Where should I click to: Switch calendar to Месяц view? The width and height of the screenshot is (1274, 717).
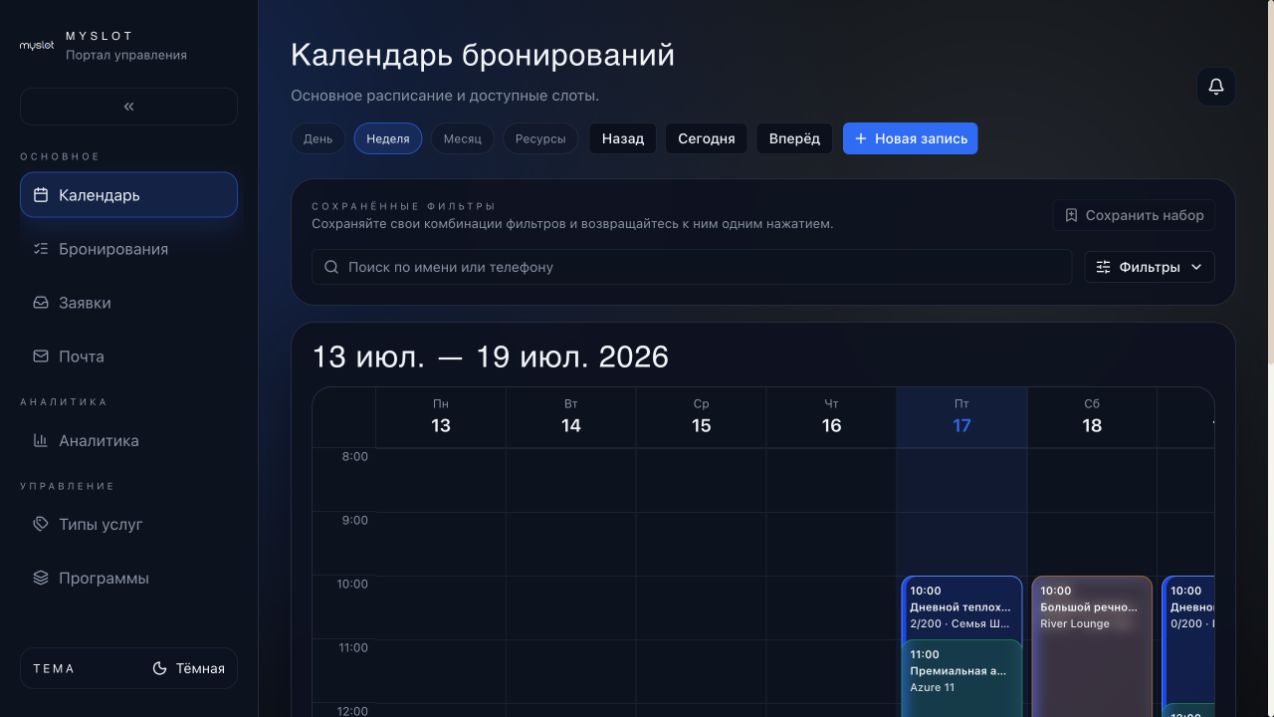point(462,139)
